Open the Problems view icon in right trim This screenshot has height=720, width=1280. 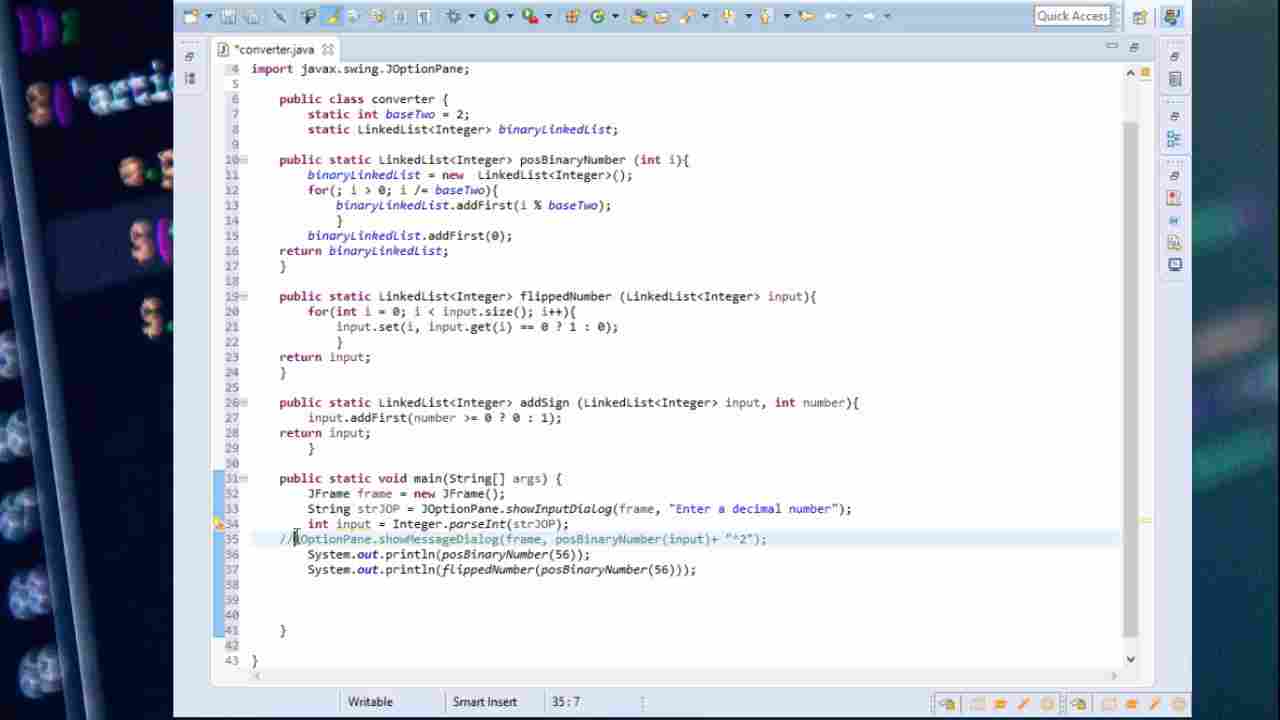[x=1174, y=198]
